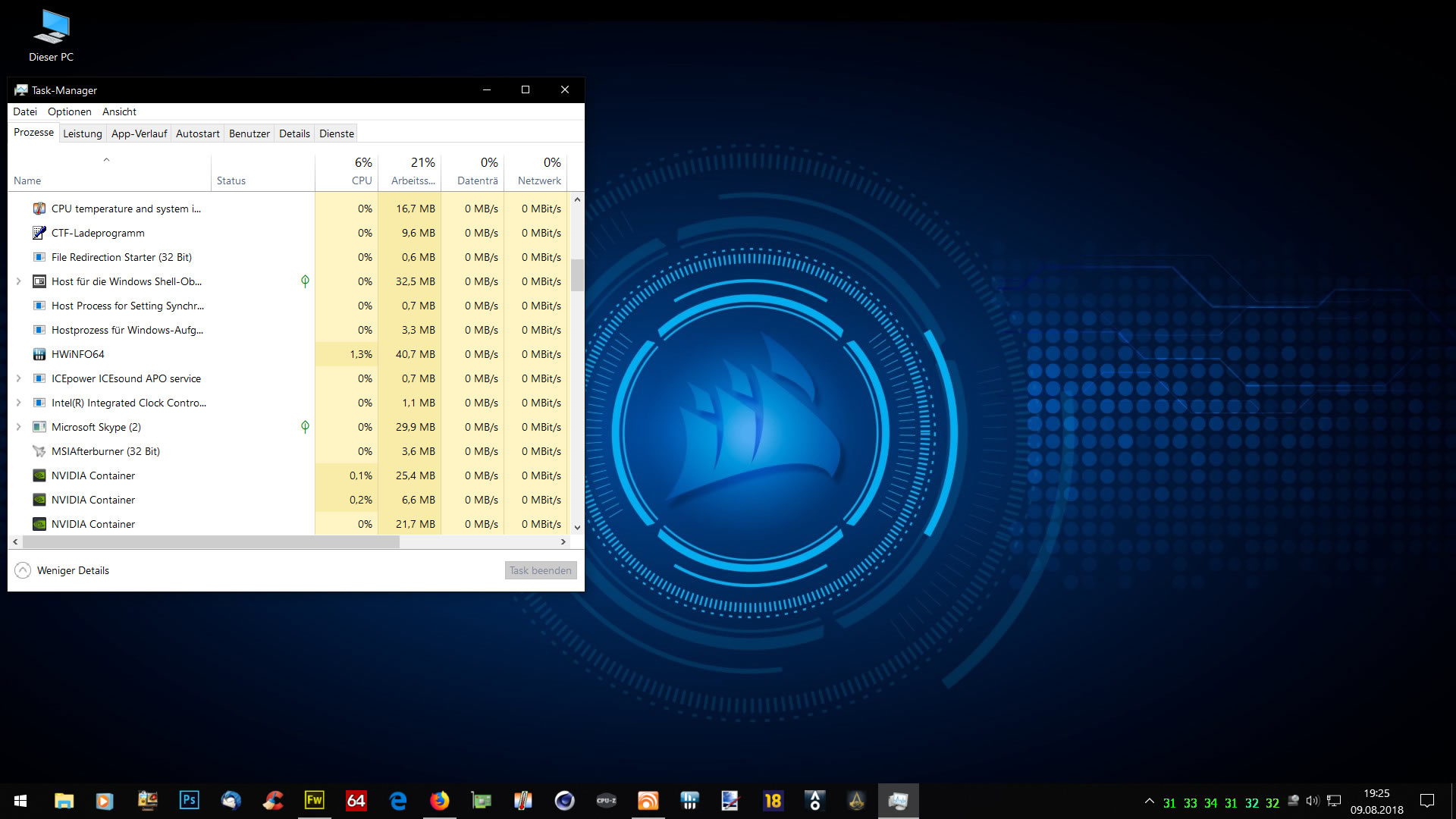The width and height of the screenshot is (1456, 819).
Task: Launch Cinema 4D from the taskbar
Action: pyautogui.click(x=564, y=801)
